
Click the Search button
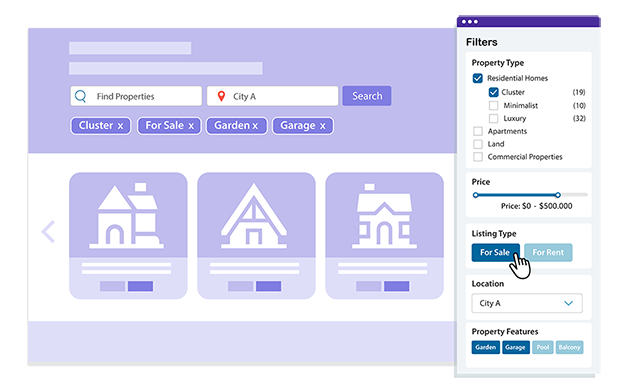pos(367,96)
